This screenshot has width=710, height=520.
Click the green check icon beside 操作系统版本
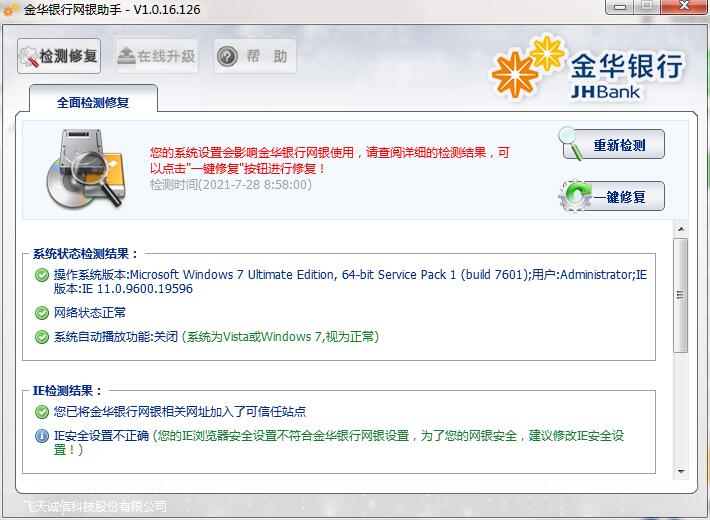point(42,275)
